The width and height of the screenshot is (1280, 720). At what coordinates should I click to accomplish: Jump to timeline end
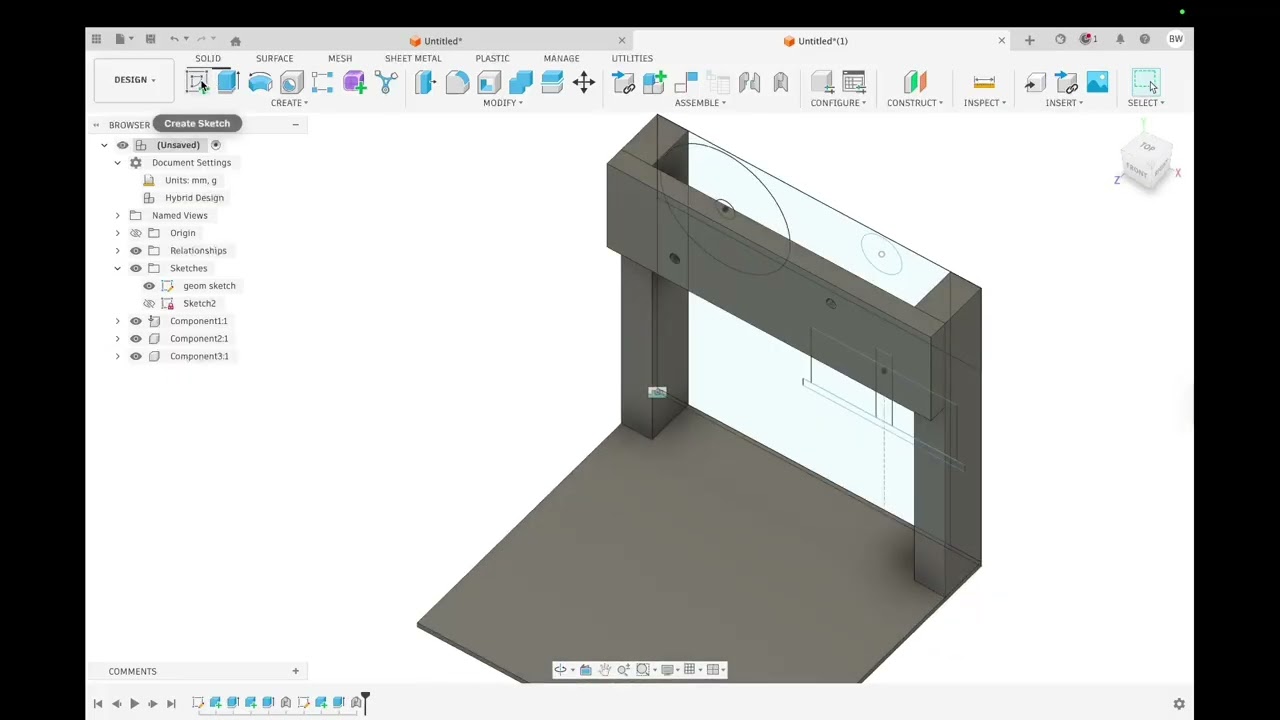171,704
